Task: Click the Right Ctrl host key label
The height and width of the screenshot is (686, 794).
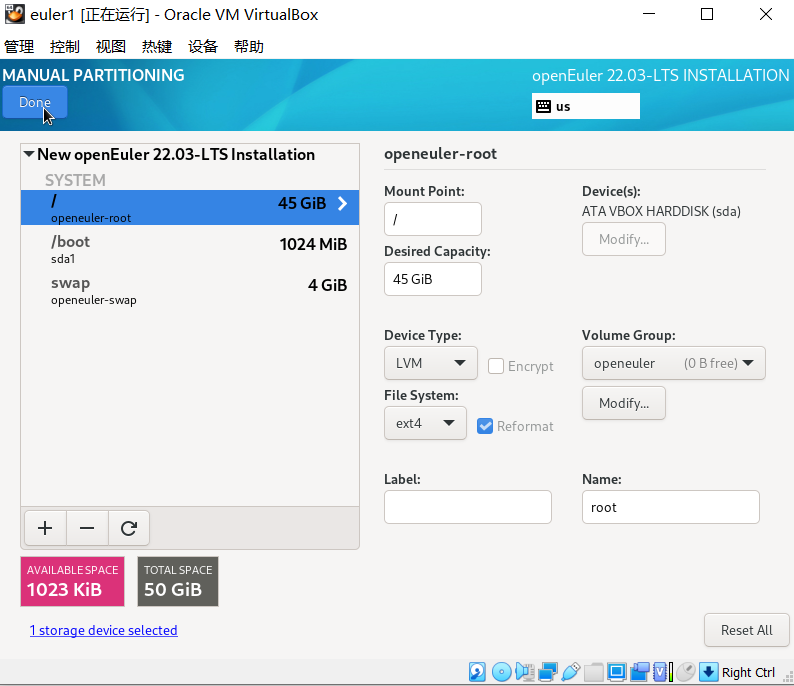Action: tap(748, 672)
